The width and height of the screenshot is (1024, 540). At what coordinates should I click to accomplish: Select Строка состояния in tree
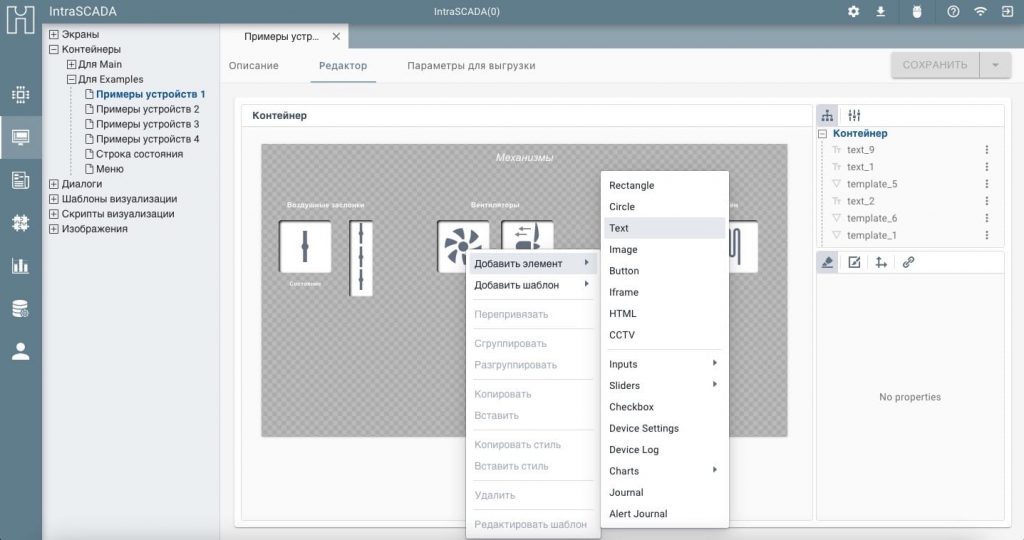[x=139, y=155]
